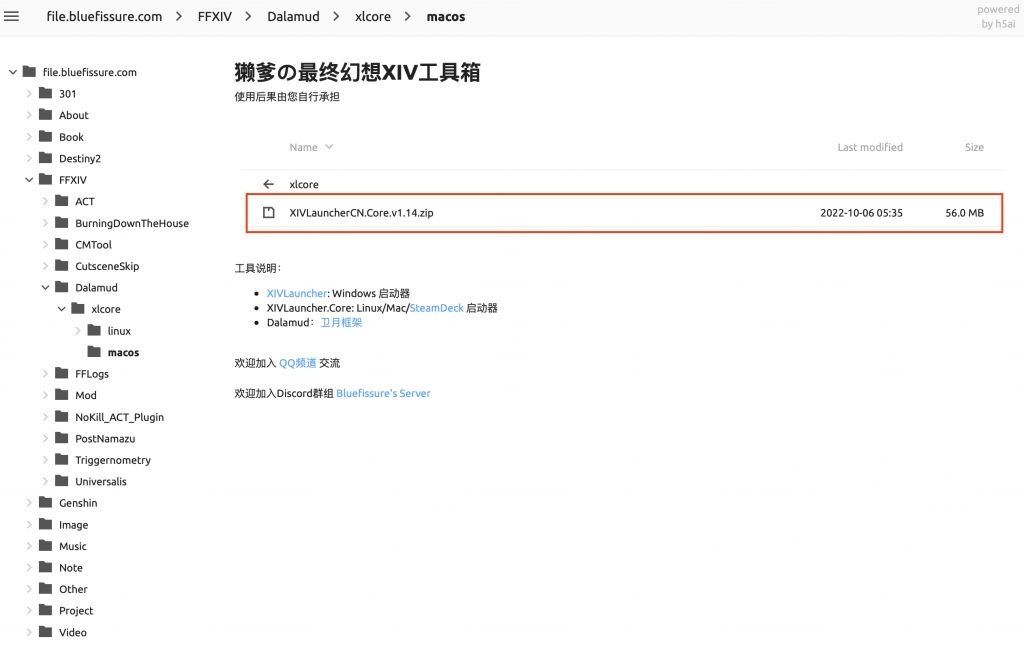Click the FFXIV folder icon in sidebar
This screenshot has height=646, width=1024.
44,179
